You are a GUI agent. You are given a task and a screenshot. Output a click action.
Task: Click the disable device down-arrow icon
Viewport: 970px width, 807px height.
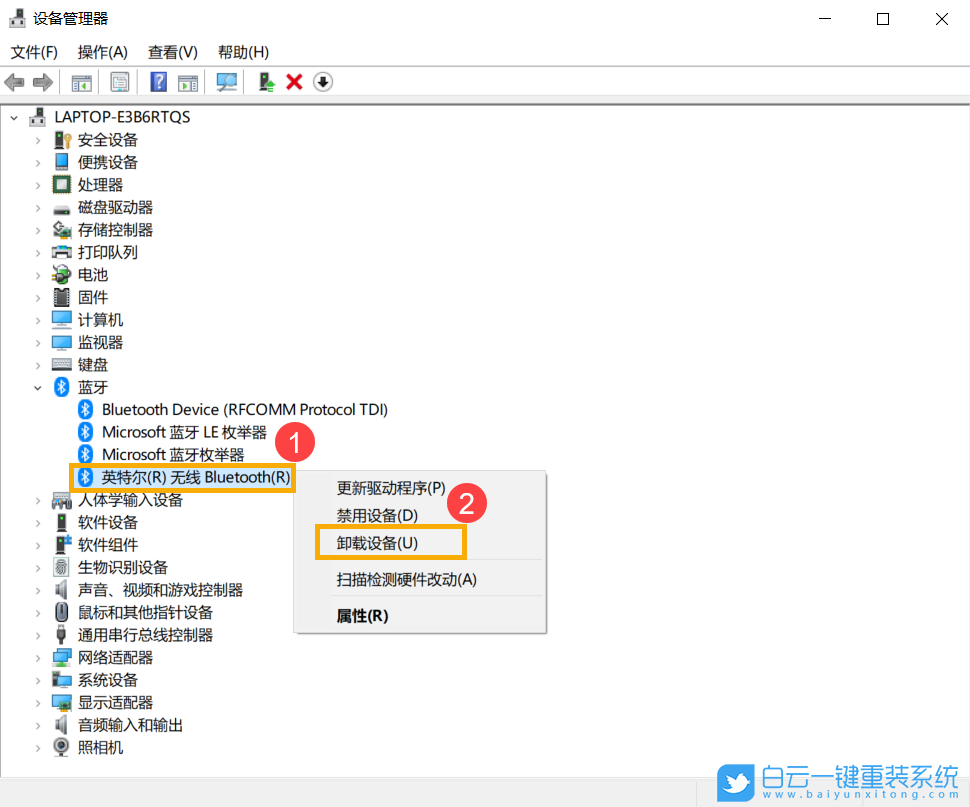322,81
